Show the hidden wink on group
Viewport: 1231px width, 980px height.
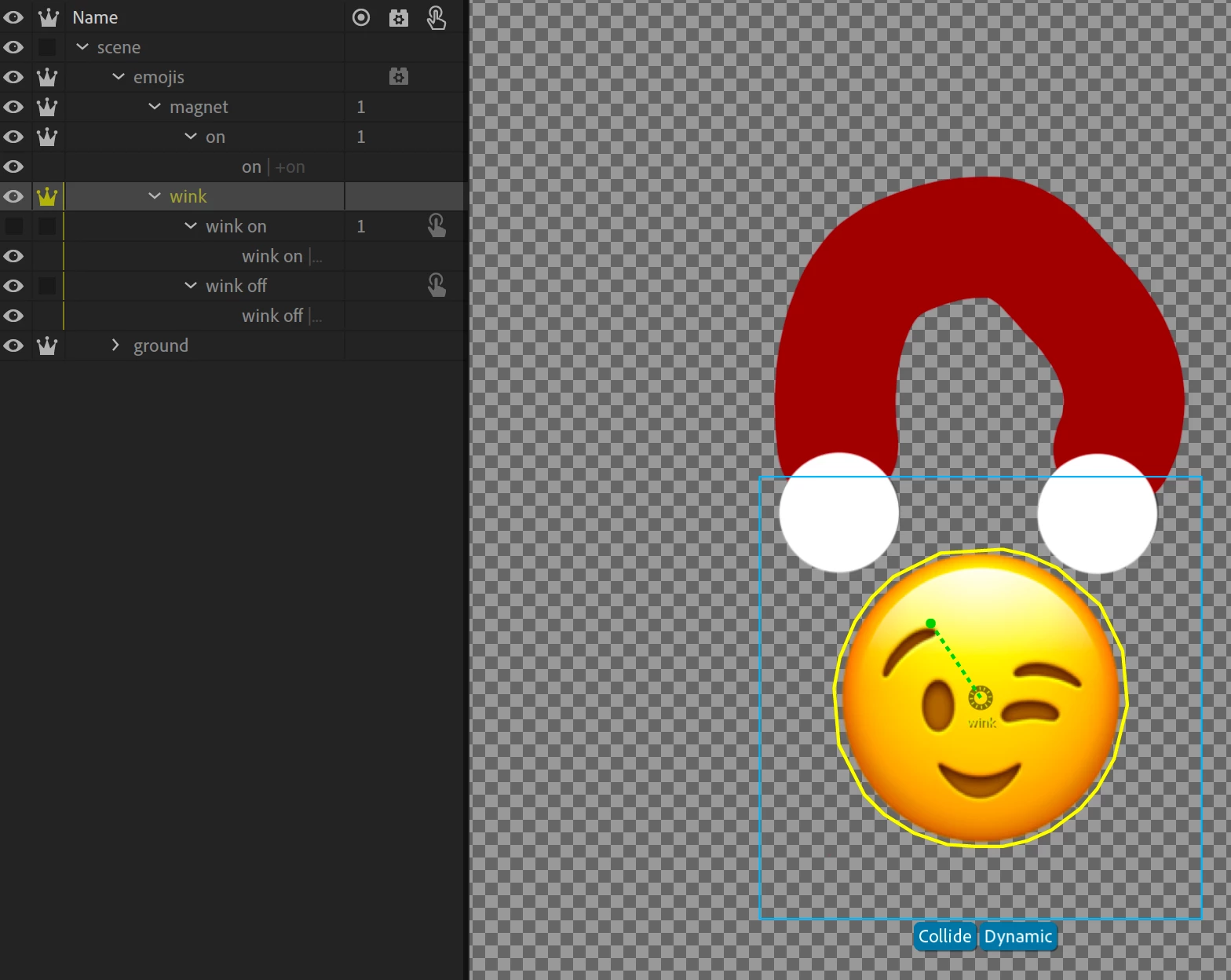pos(13,226)
